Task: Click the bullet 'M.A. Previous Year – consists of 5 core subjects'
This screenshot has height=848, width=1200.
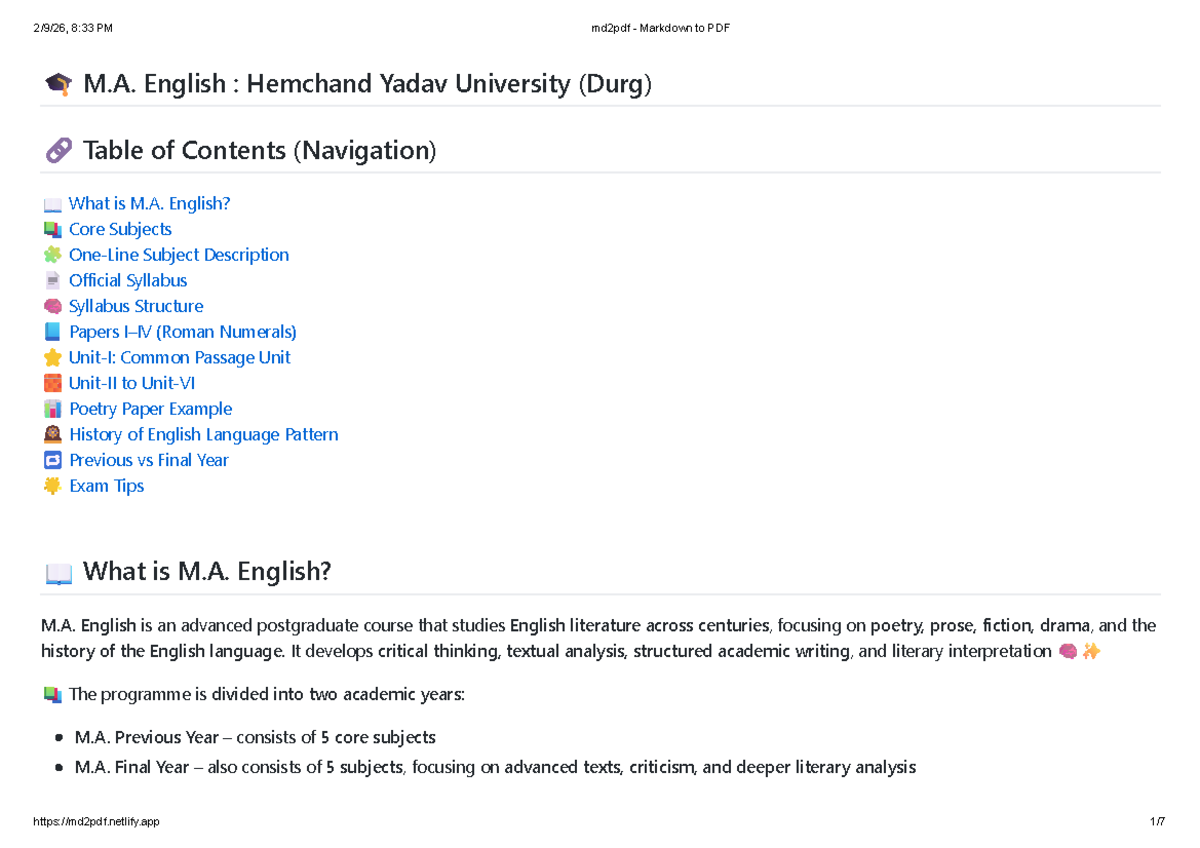Action: [x=255, y=738]
